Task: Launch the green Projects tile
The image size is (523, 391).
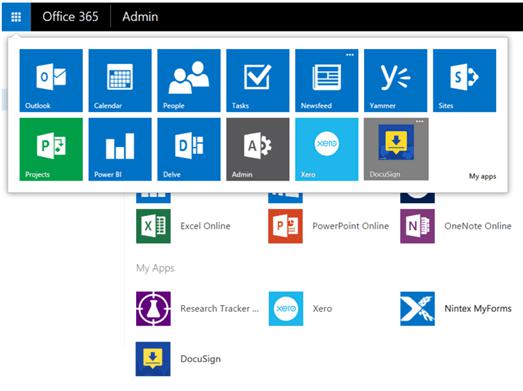Action: coord(51,149)
